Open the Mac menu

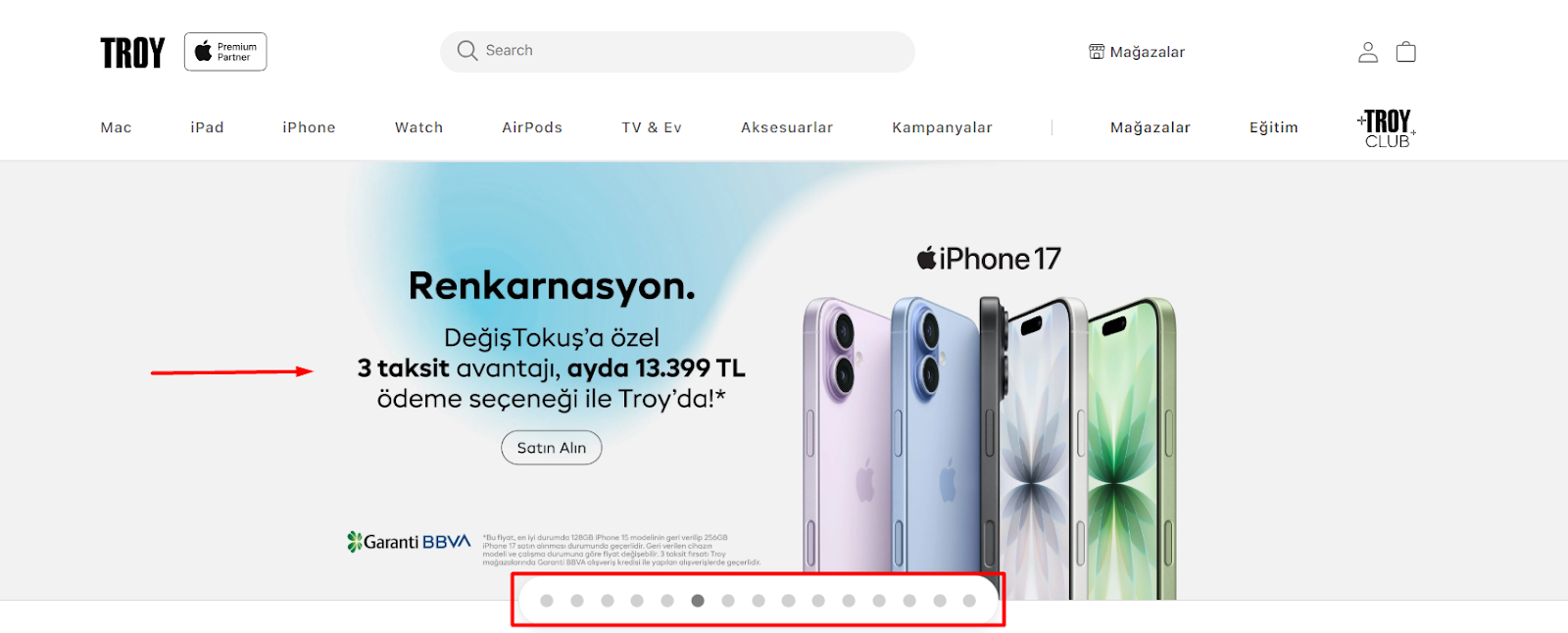click(x=116, y=127)
